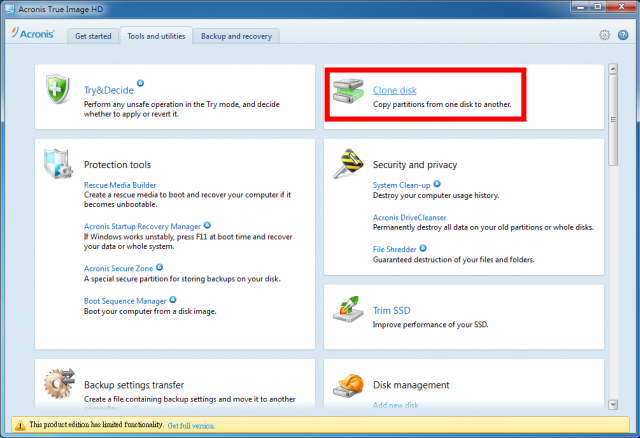Image resolution: width=640 pixels, height=438 pixels.
Task: Click the Protection tools heading
Action: (117, 165)
